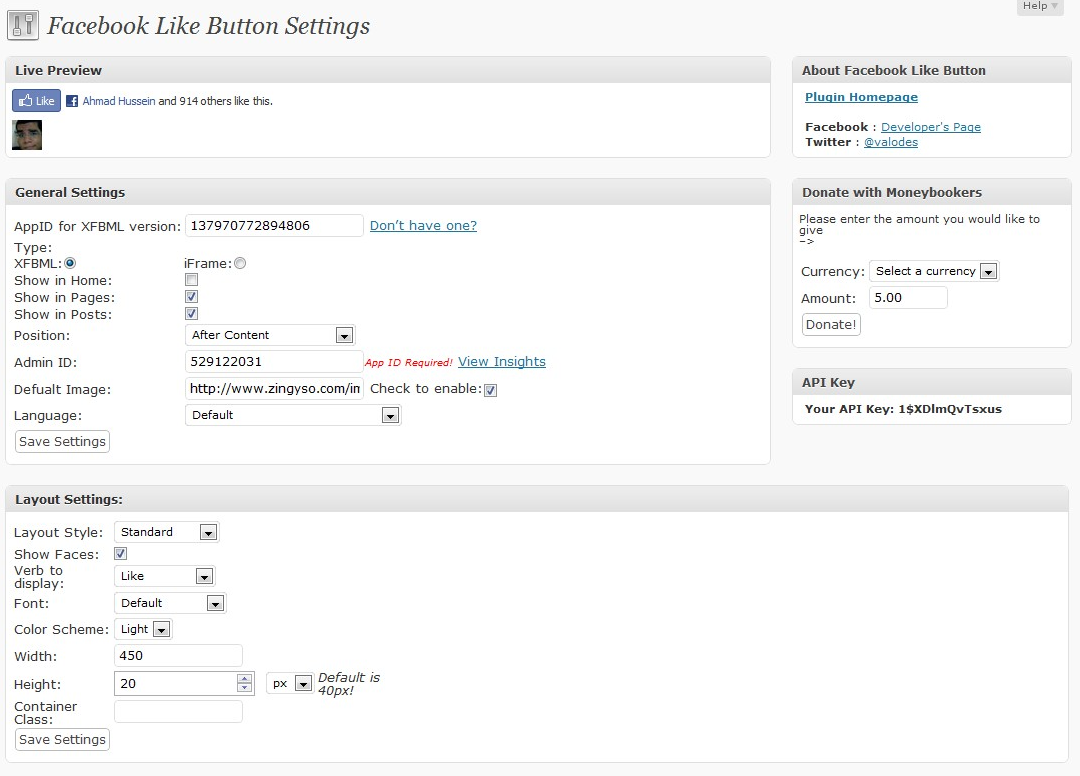The height and width of the screenshot is (776, 1080).
Task: Click the Facebook Like button in preview
Action: coord(36,101)
